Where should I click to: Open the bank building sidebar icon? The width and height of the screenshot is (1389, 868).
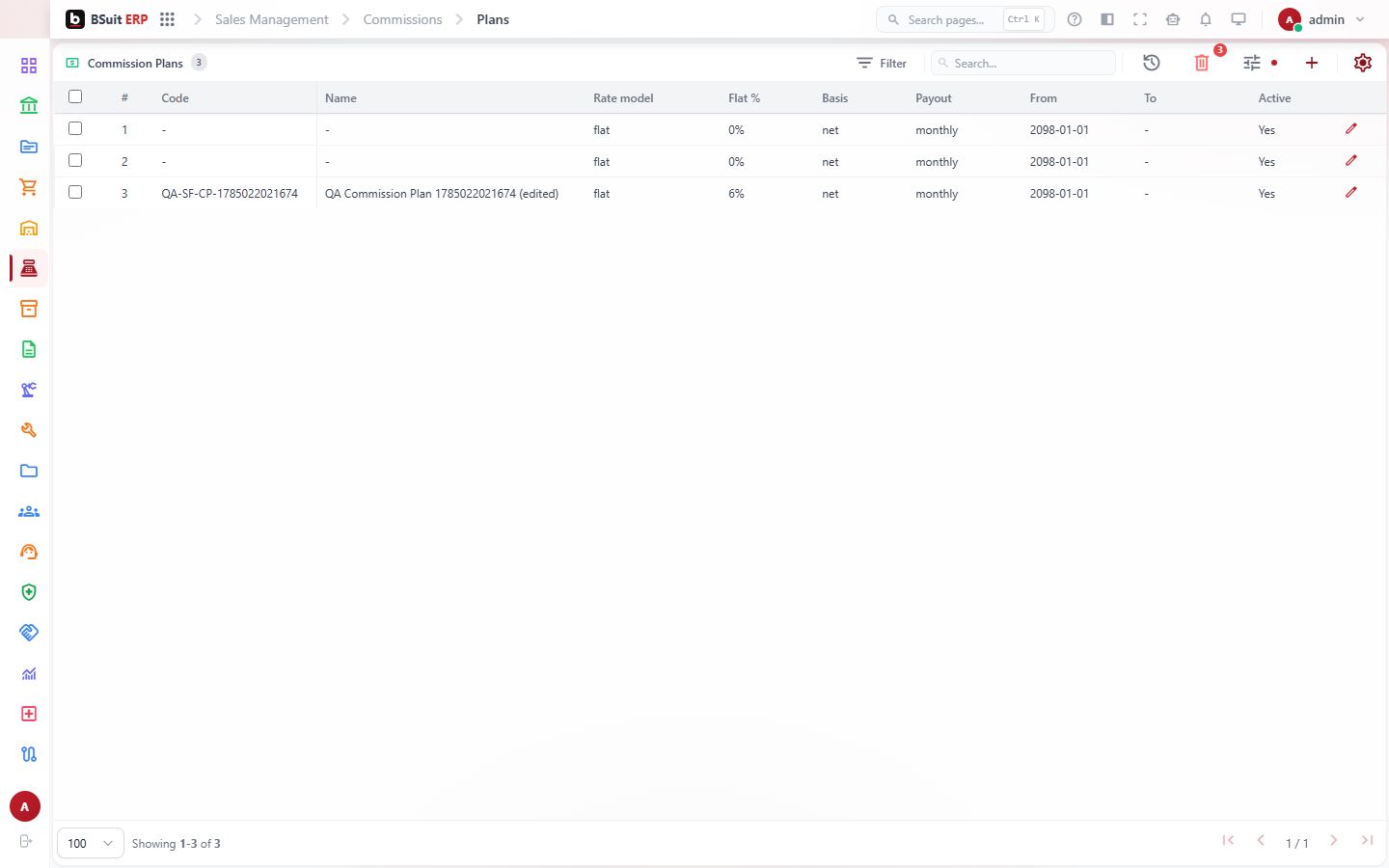(29, 106)
